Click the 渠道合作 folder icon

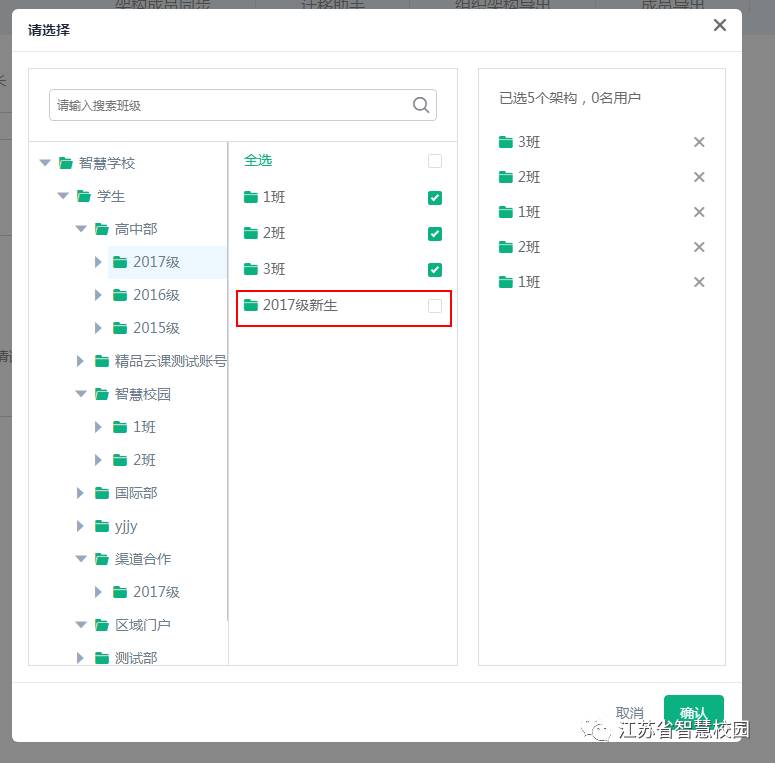coord(102,559)
